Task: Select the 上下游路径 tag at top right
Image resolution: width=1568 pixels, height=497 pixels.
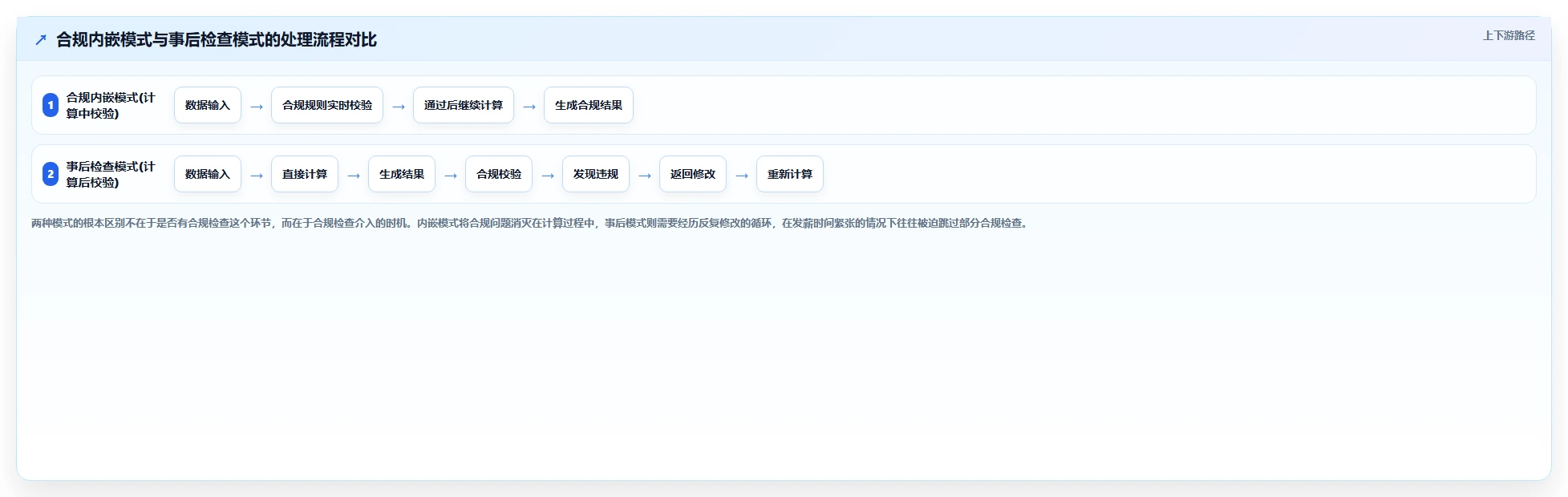Action: (x=1509, y=35)
